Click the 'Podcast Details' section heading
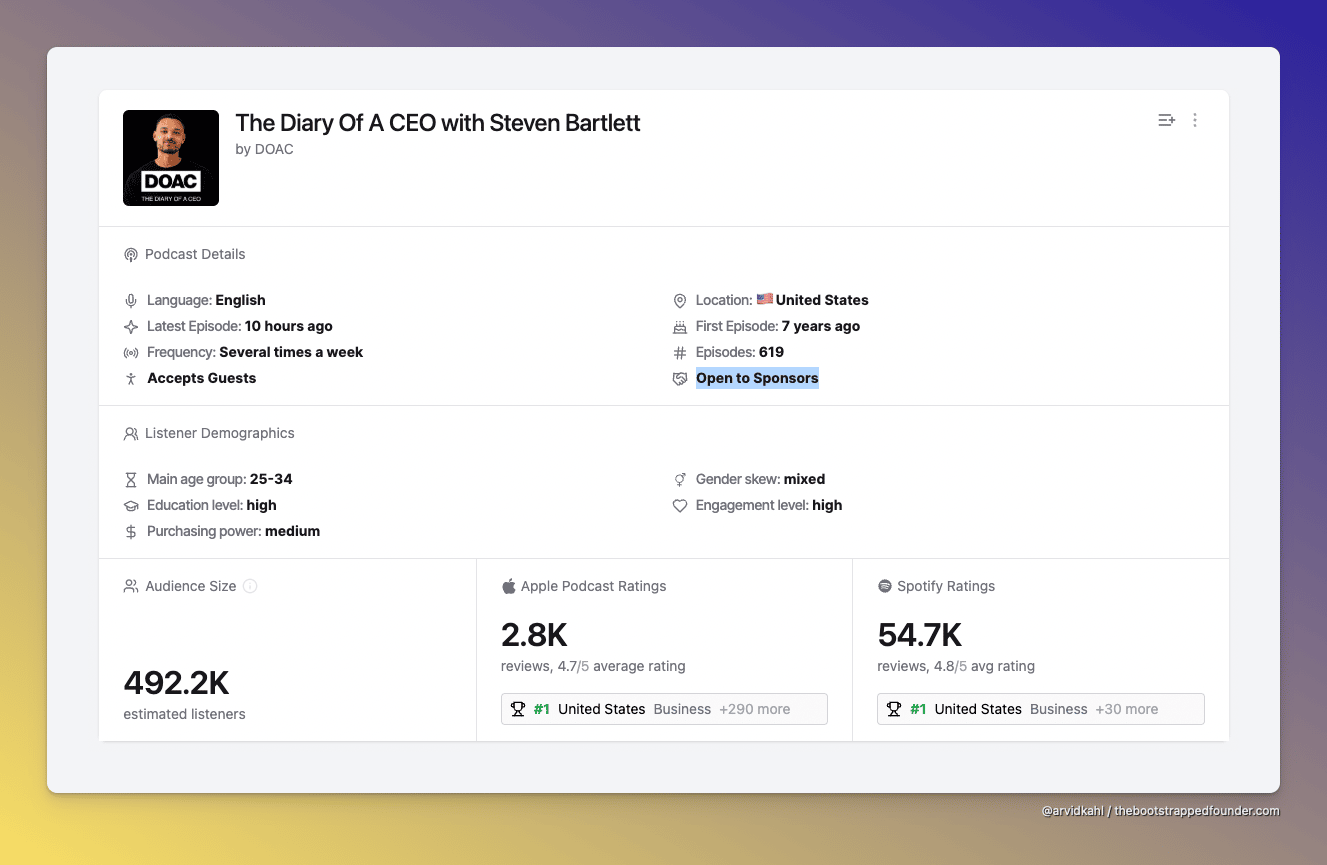This screenshot has width=1327, height=865. coord(195,254)
